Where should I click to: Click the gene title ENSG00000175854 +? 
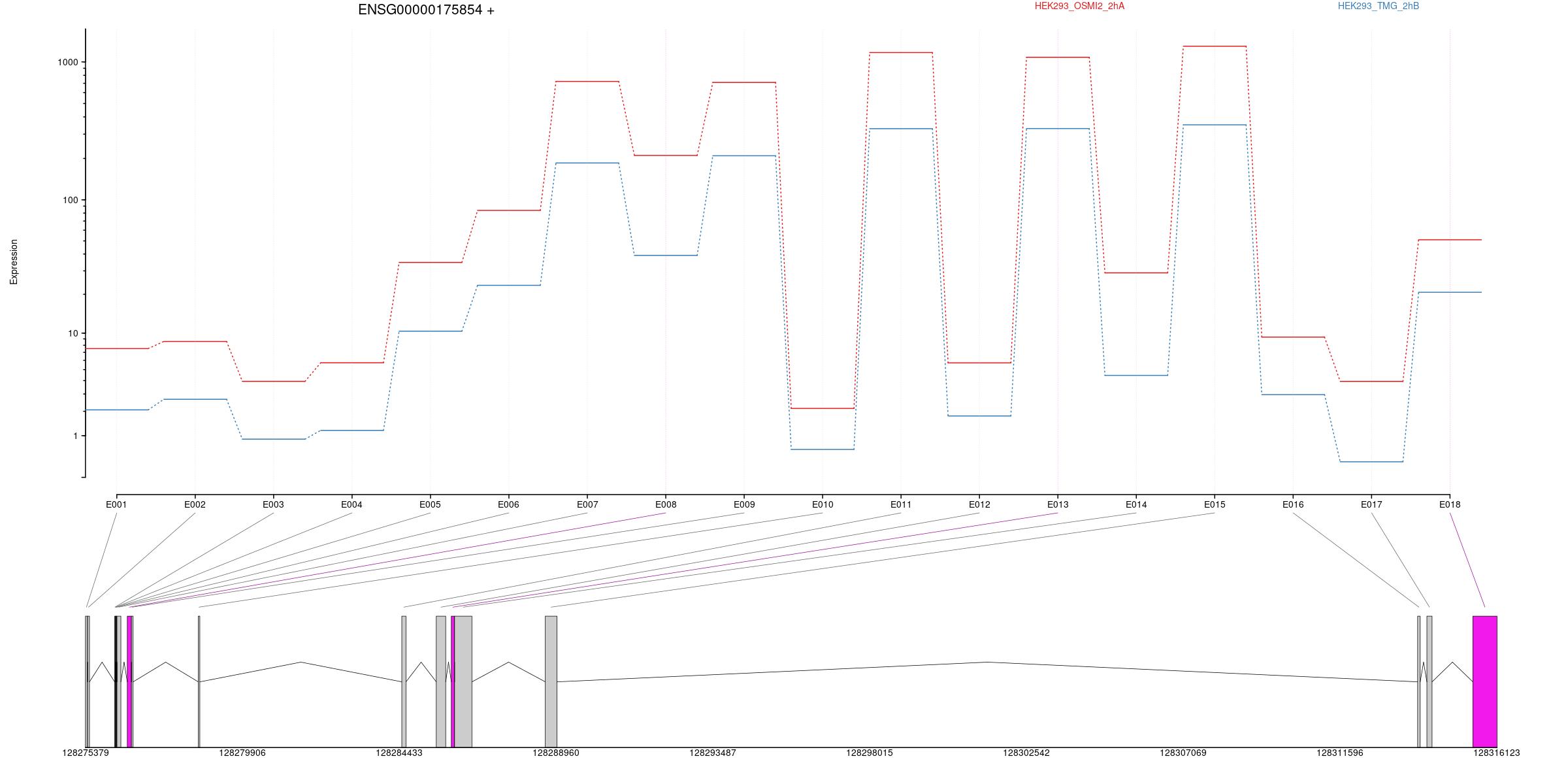click(x=426, y=10)
